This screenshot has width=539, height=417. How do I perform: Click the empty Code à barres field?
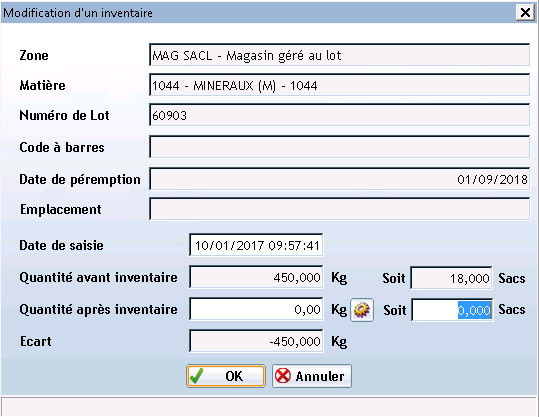click(x=339, y=147)
